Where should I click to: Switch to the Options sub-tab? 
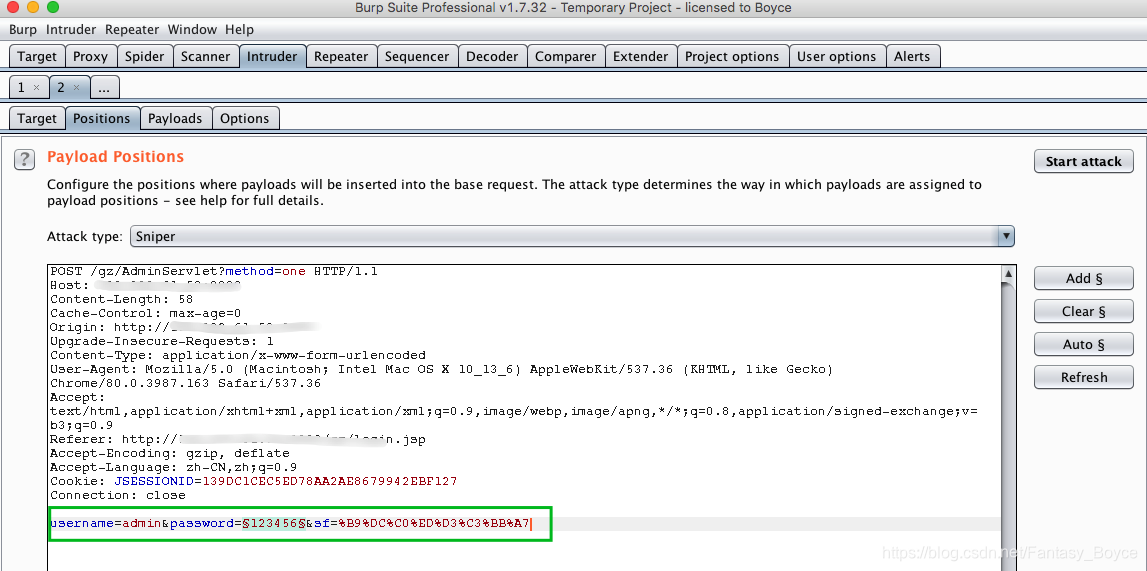[244, 118]
